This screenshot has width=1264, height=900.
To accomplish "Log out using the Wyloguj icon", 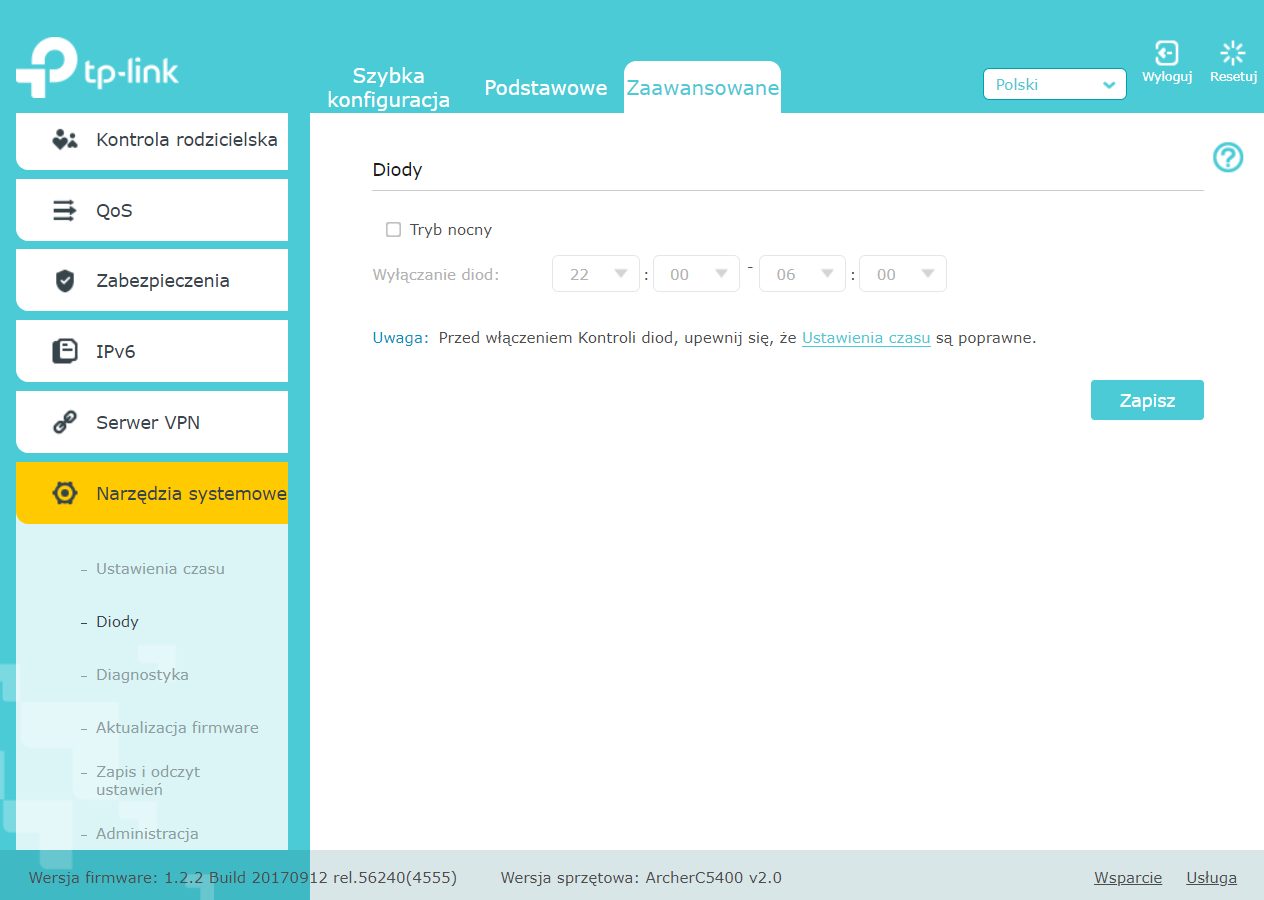I will click(x=1166, y=54).
